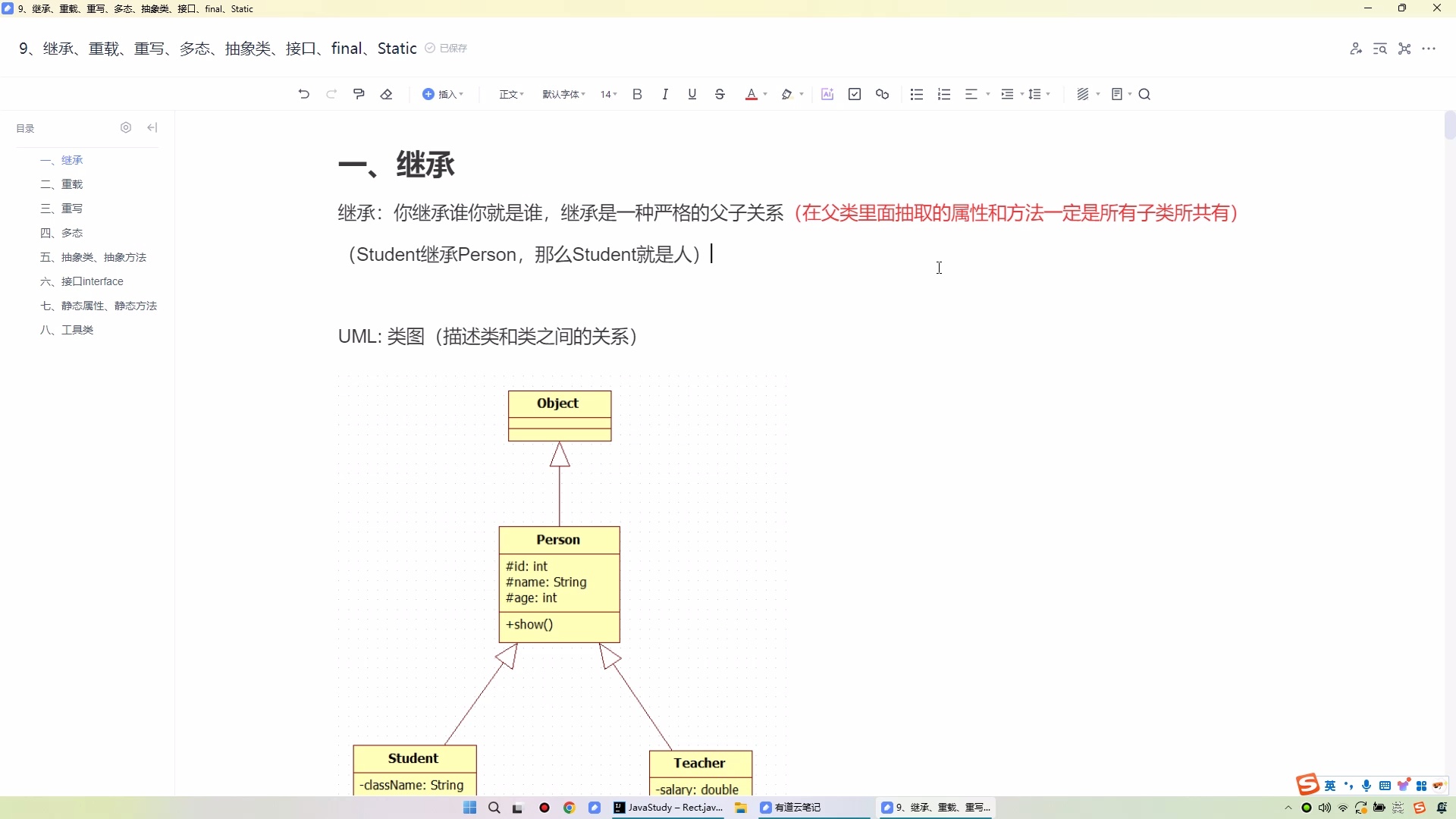Click the clear formatting eraser icon
The width and height of the screenshot is (1456, 819).
[387, 93]
